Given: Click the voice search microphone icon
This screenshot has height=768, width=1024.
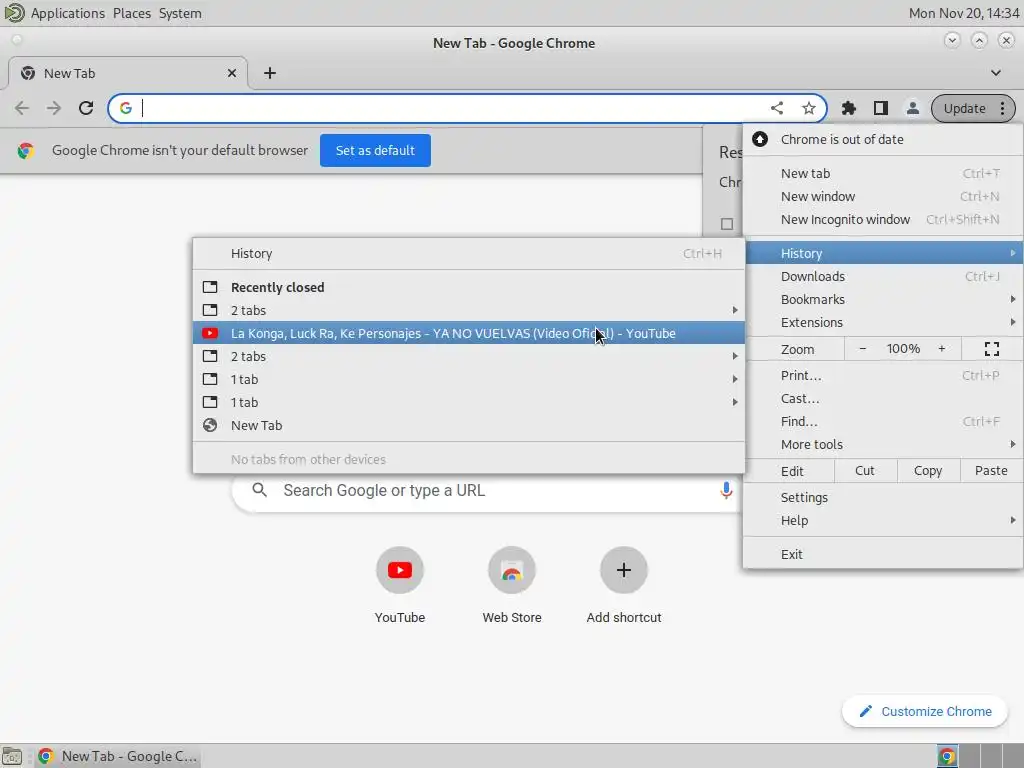Looking at the screenshot, I should click(726, 490).
